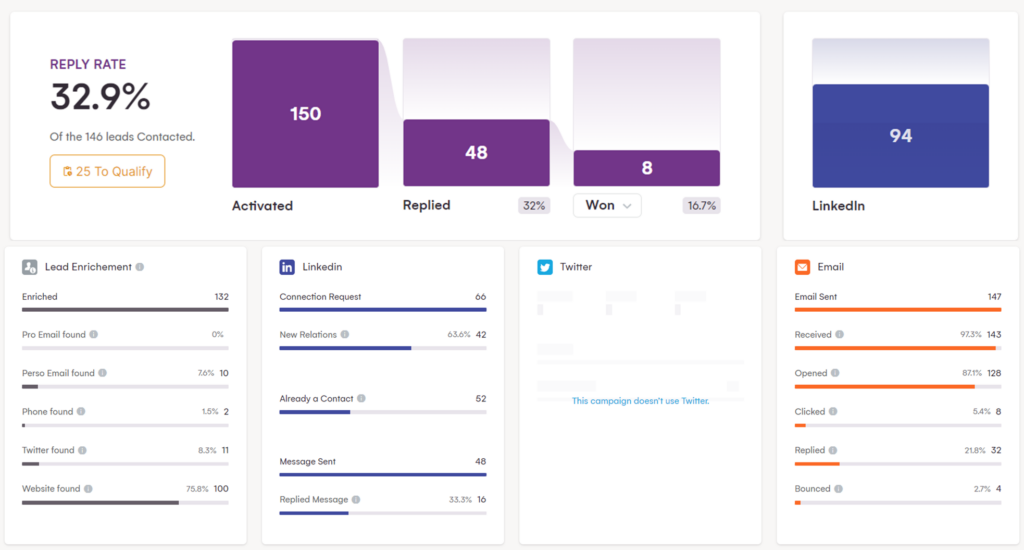Click the Activated funnel bar showing 150
This screenshot has width=1024, height=550.
point(305,114)
